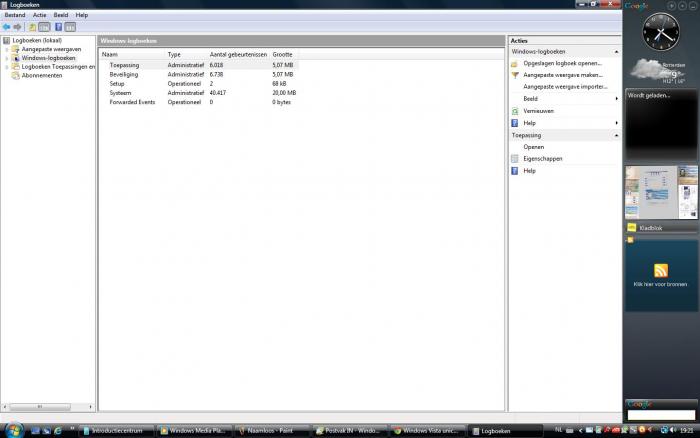Viewport: 700px width, 438px height.
Task: Click 40.417 event count for Systeem
Action: tap(218, 93)
